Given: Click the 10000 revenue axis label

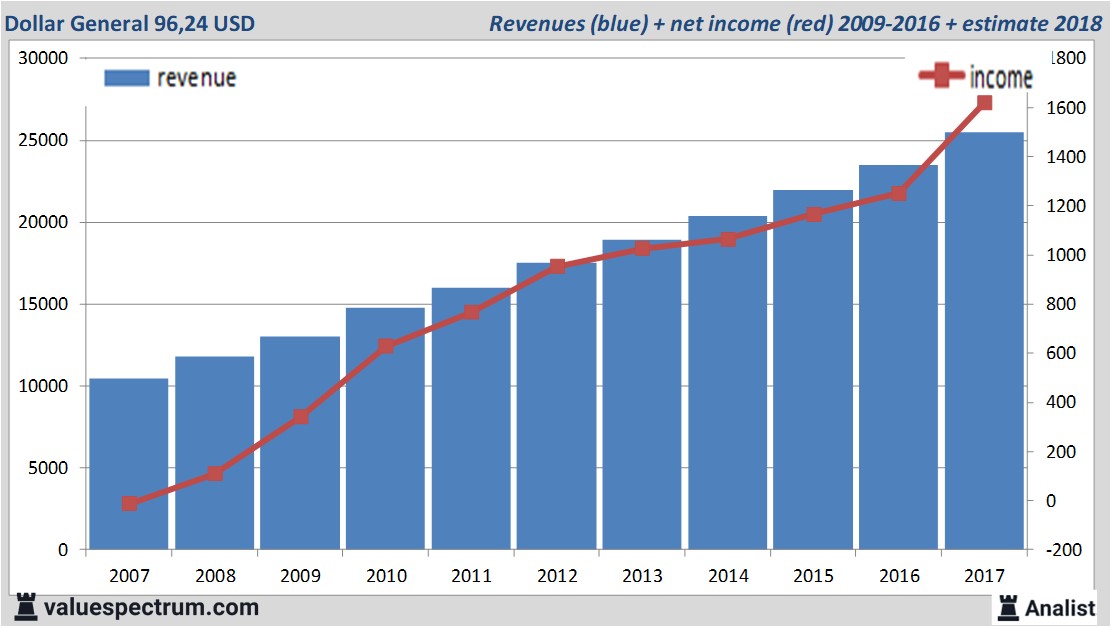Looking at the screenshot, I should click(x=43, y=386).
